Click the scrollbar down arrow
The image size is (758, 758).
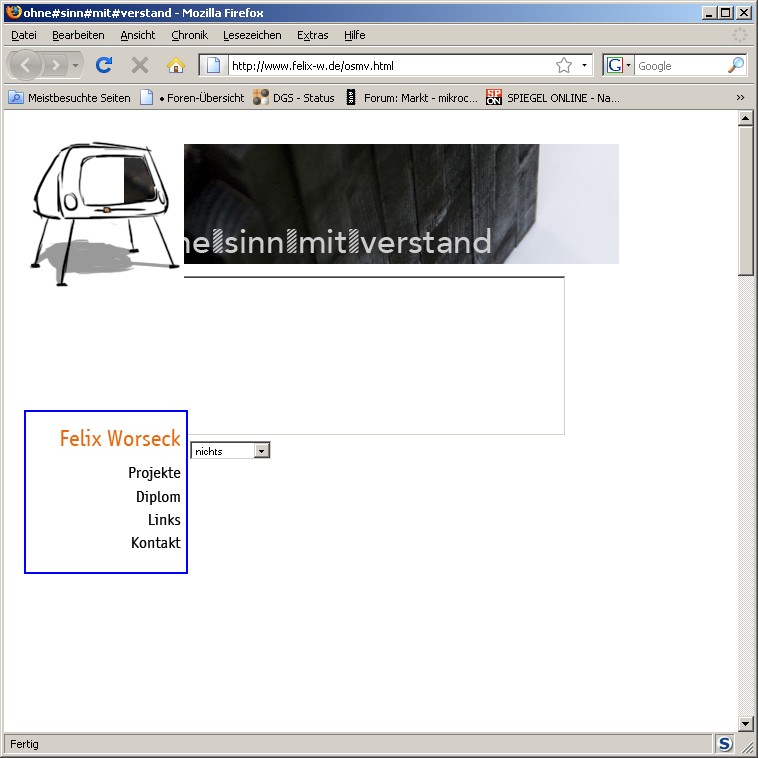(745, 724)
